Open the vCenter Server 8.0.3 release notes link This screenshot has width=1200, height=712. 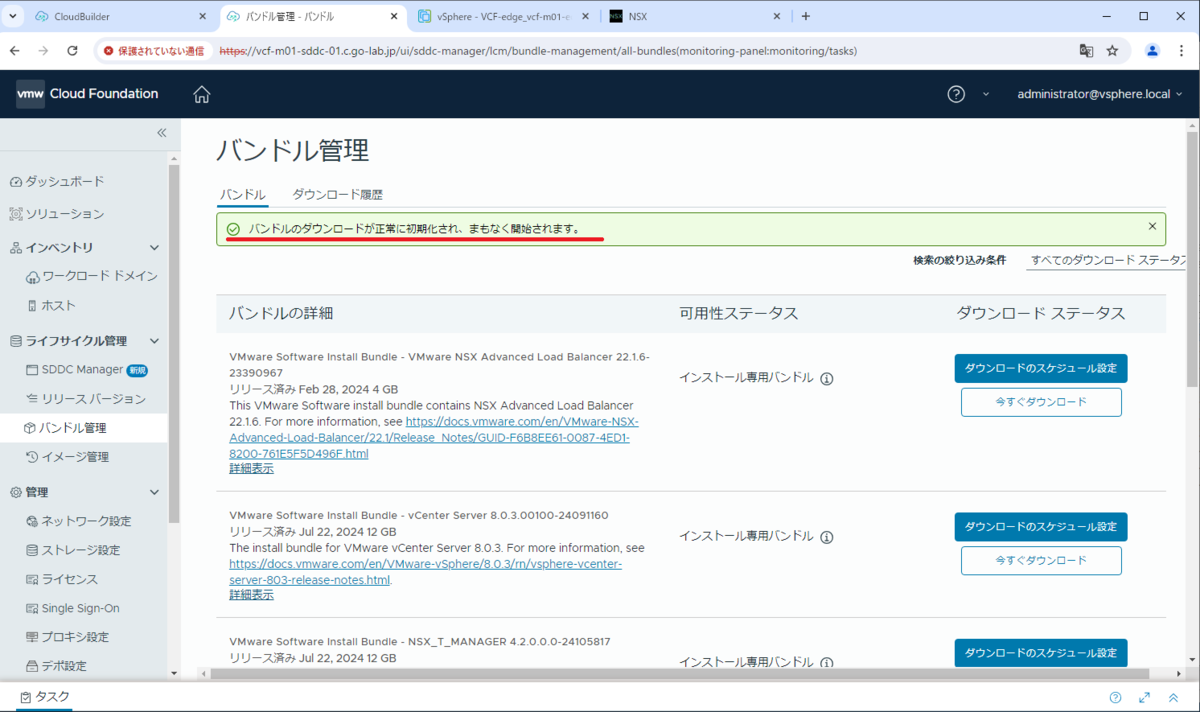[x=425, y=571]
